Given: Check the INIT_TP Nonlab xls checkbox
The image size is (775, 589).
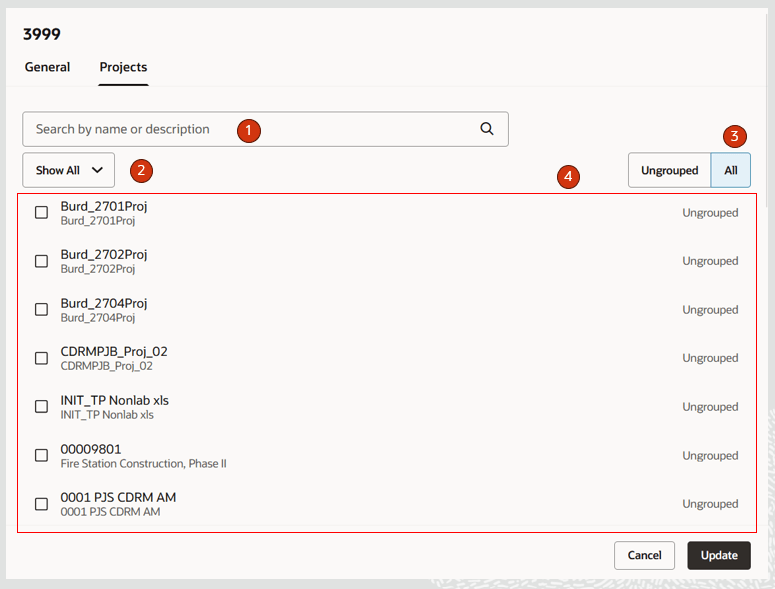Looking at the screenshot, I should [42, 406].
